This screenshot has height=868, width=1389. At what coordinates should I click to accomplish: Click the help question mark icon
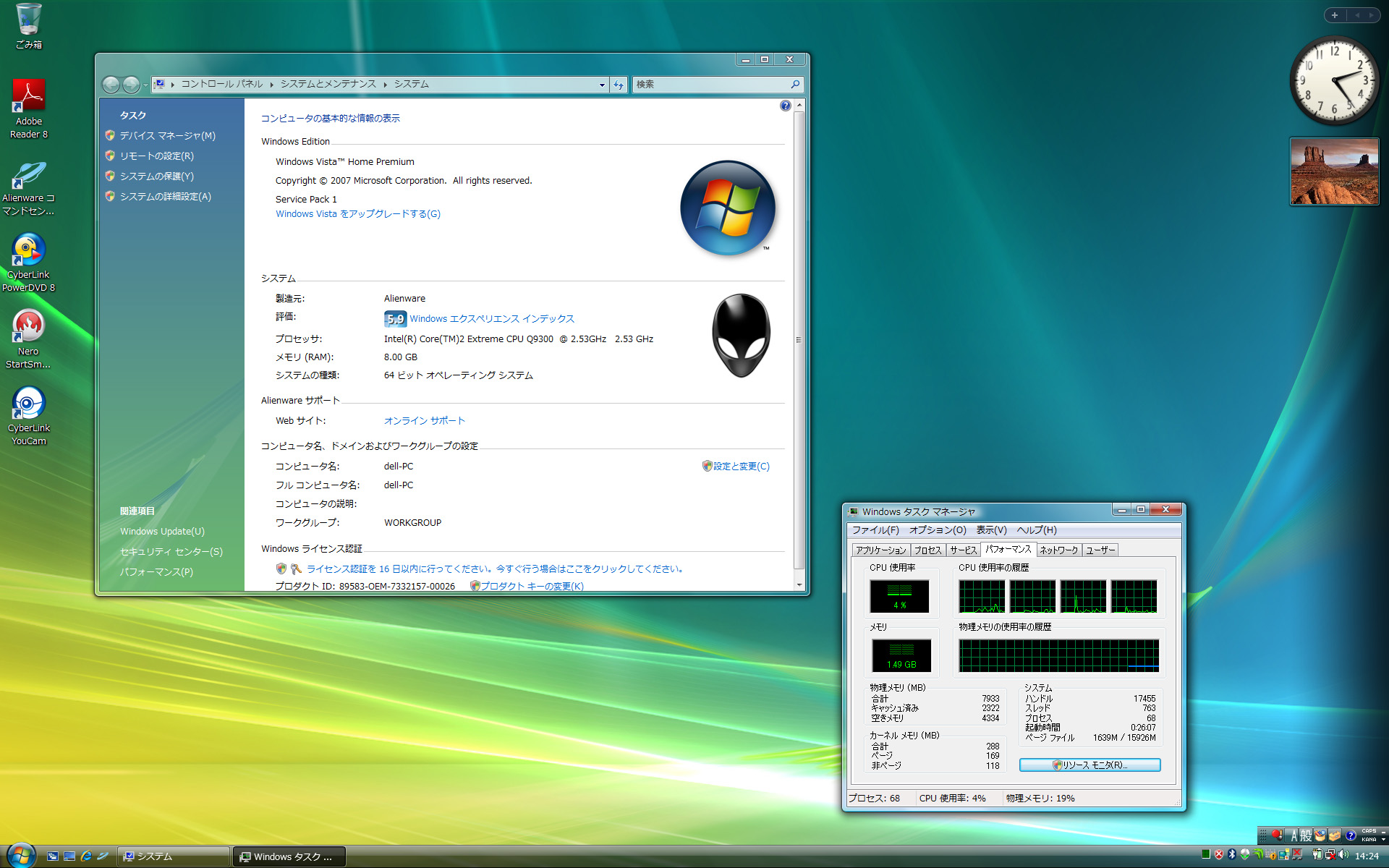click(785, 106)
